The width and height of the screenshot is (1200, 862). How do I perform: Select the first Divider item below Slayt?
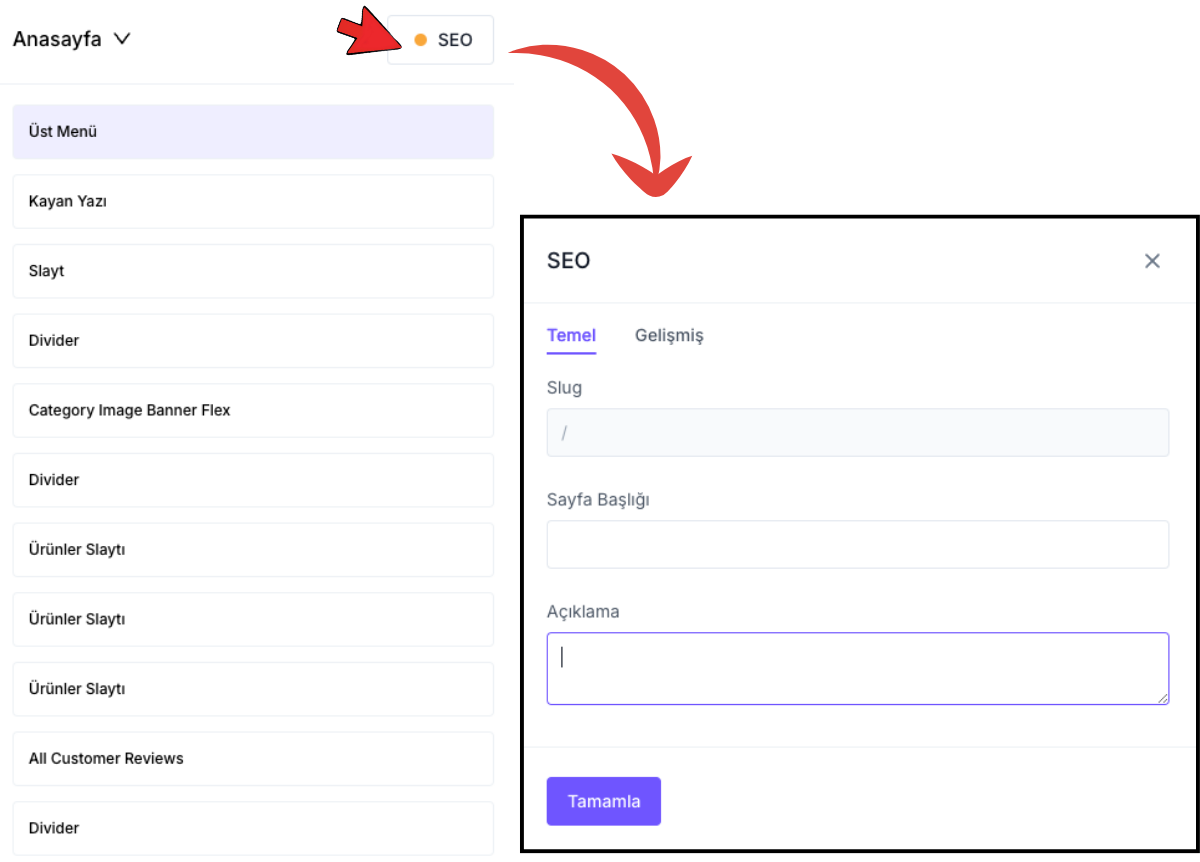253,341
